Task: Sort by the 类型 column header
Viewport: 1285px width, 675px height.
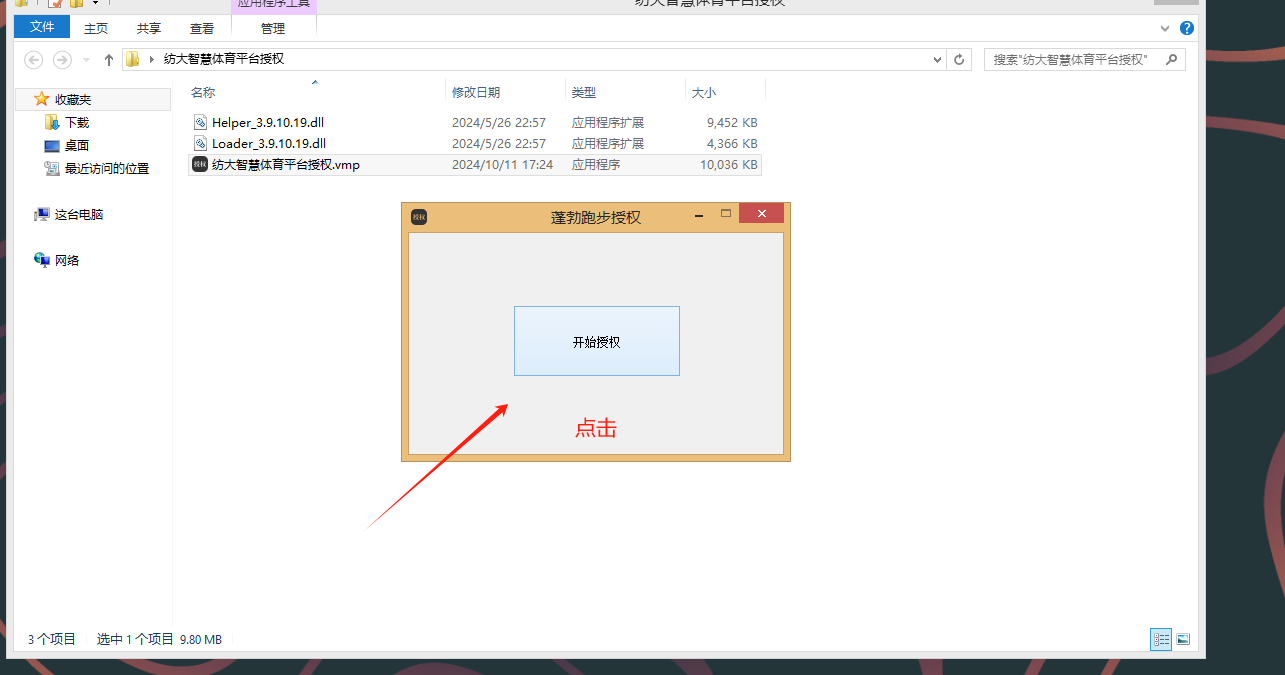Action: pos(584,92)
